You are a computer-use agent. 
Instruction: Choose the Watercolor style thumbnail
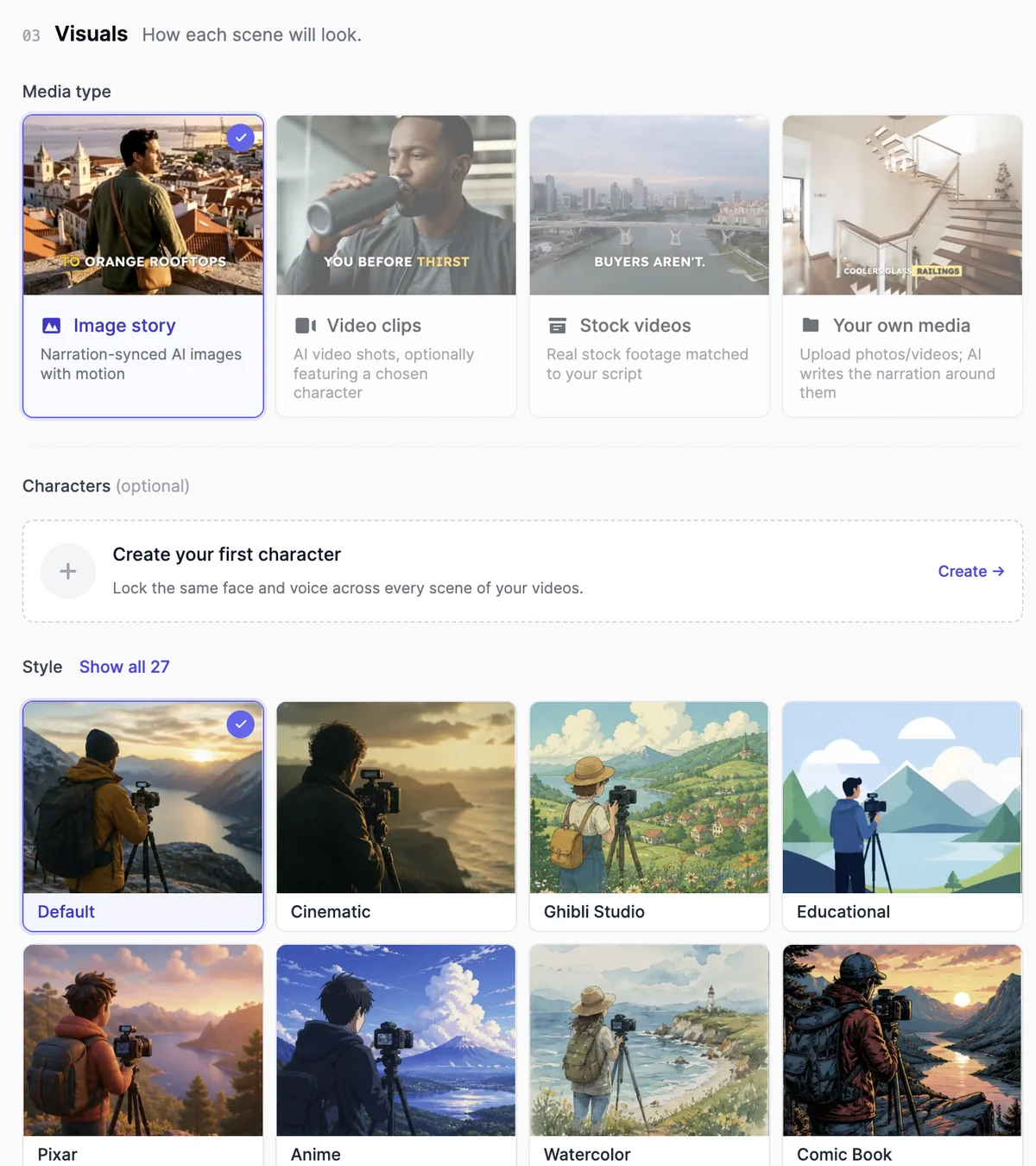649,1040
